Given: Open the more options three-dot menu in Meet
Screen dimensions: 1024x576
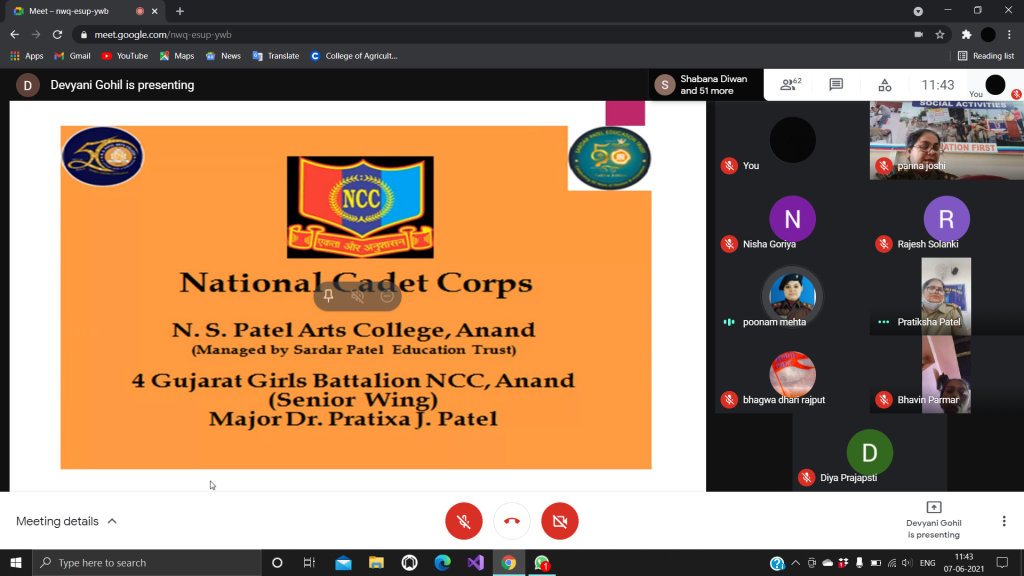Looking at the screenshot, I should click(1004, 521).
